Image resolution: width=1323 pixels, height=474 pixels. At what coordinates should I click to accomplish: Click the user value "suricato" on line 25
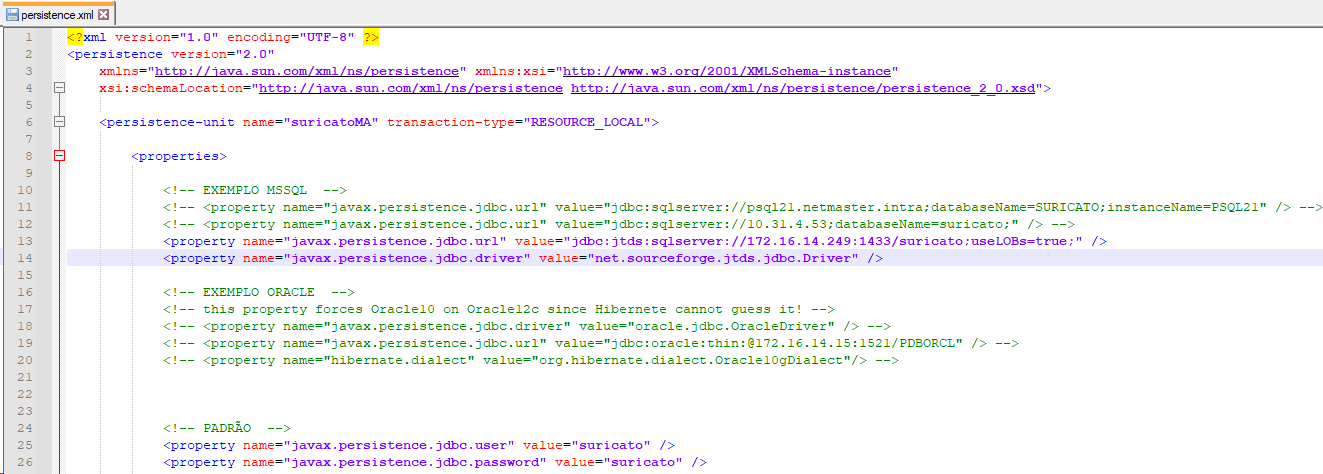pyautogui.click(x=611, y=445)
